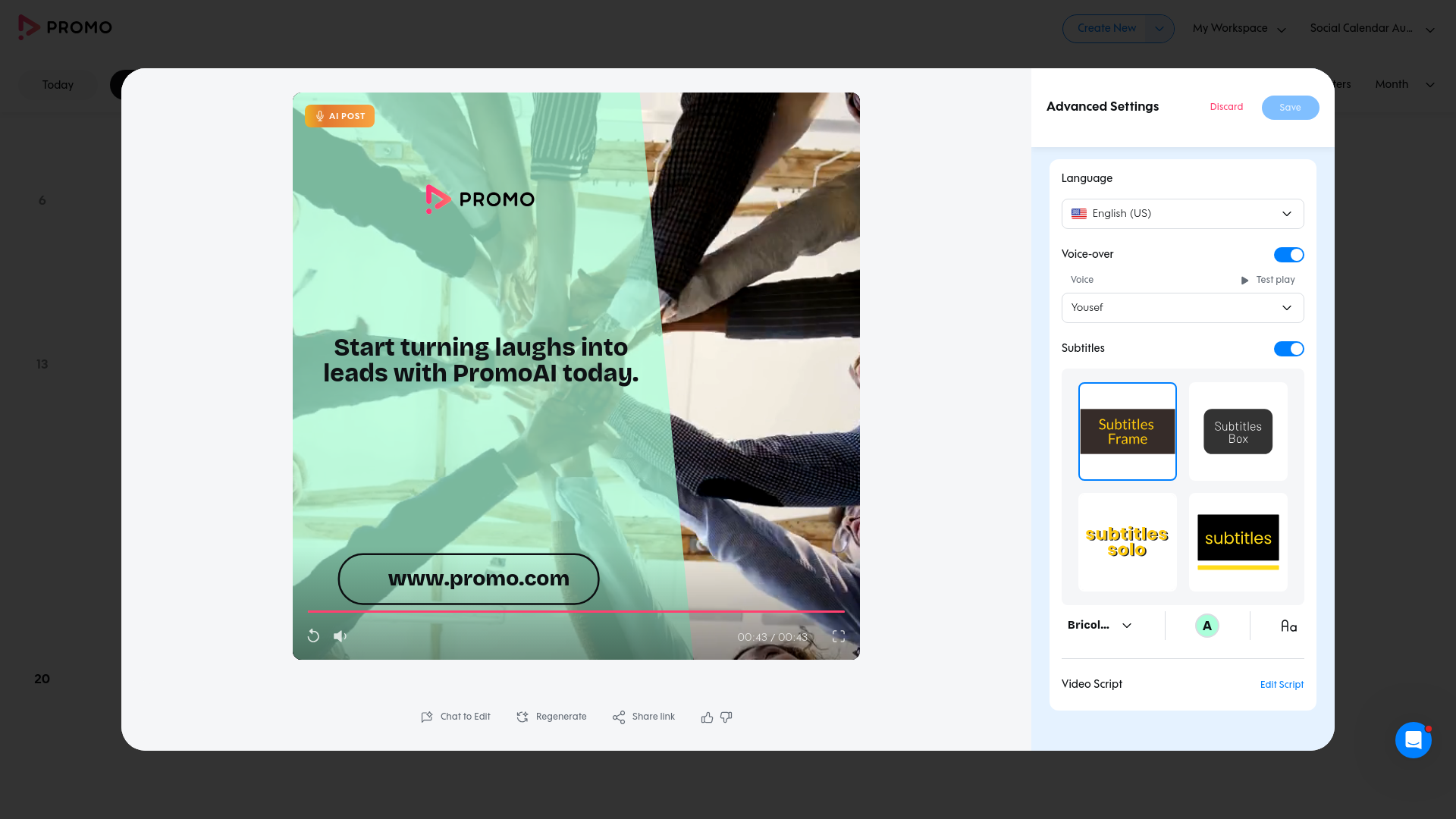Change the voice from Yousef

1182,307
